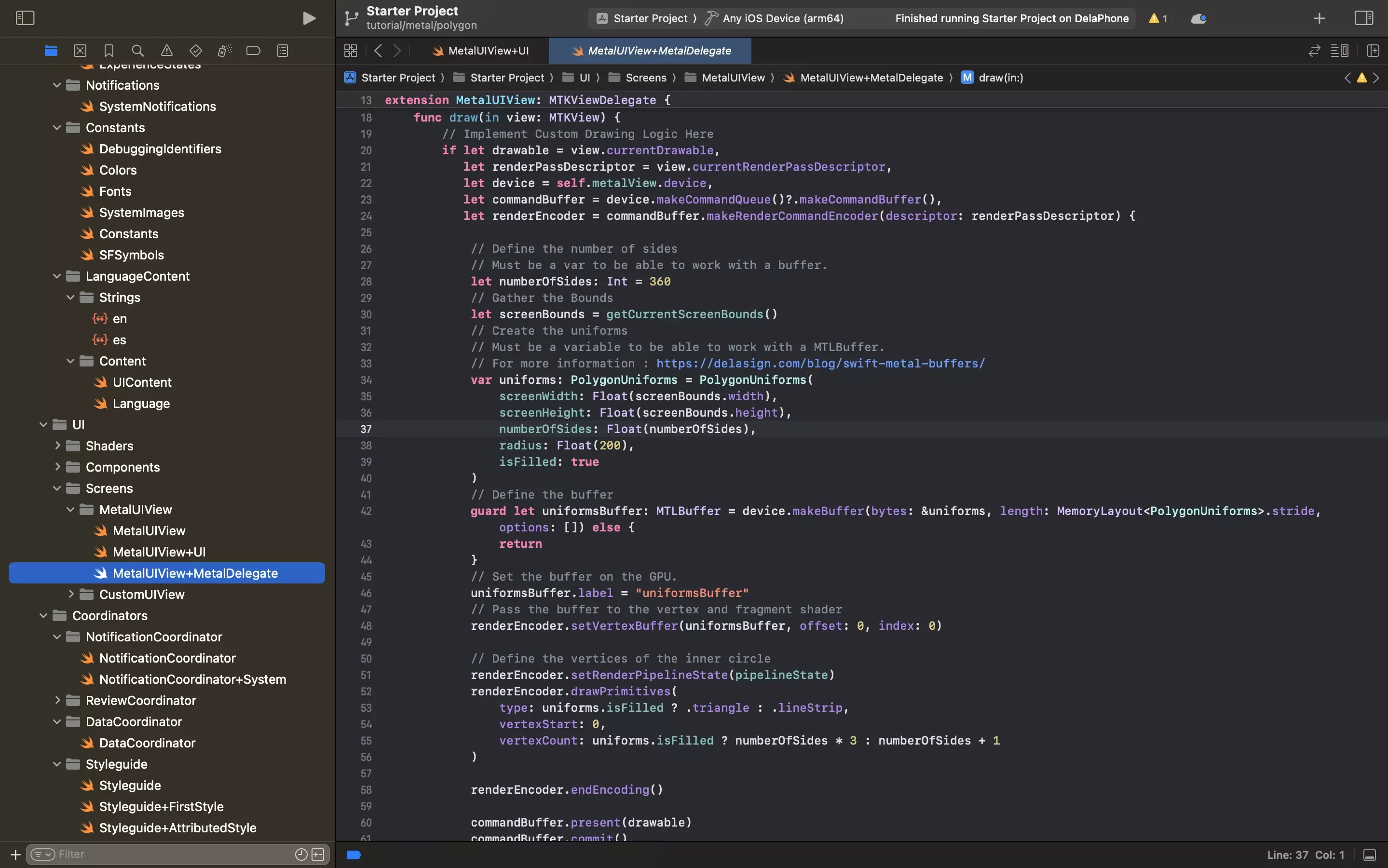Screen dimensions: 1388x868
Task: Toggle the navigator sidebar visibility
Action: [x=25, y=18]
